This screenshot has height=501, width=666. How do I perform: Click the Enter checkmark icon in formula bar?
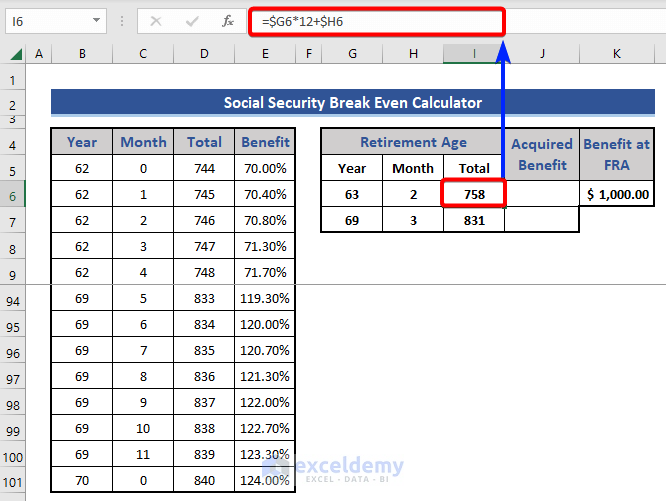tap(192, 21)
